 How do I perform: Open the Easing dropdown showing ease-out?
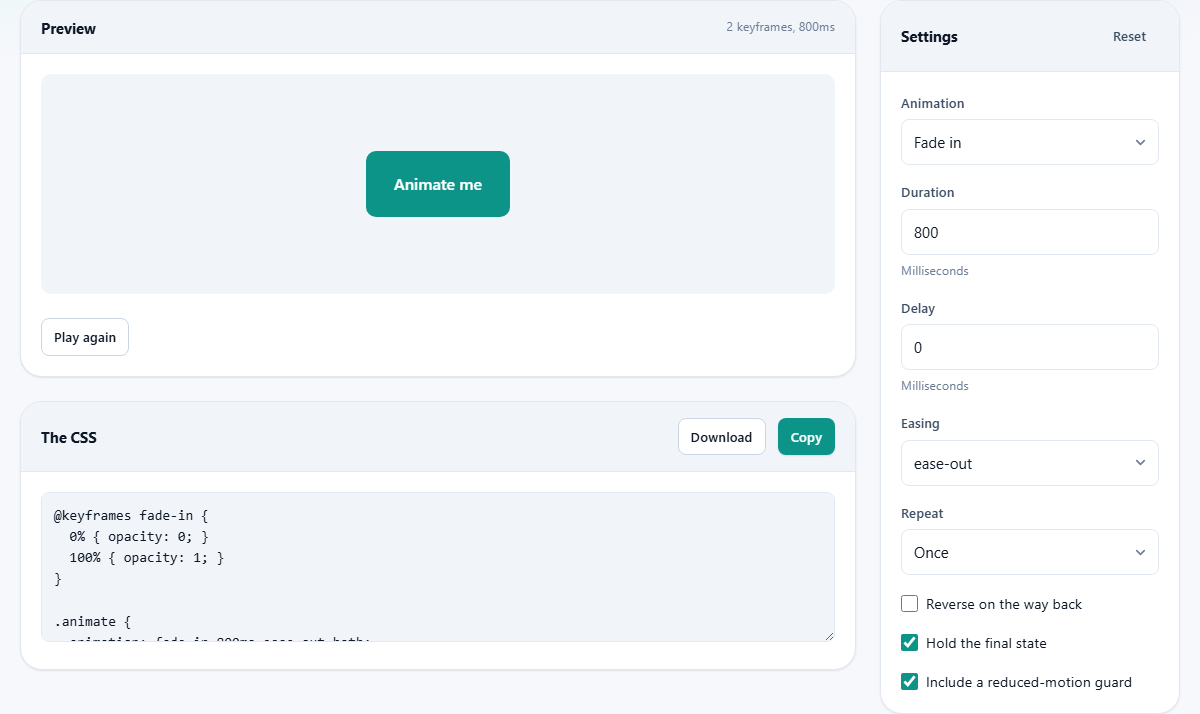(x=1030, y=463)
